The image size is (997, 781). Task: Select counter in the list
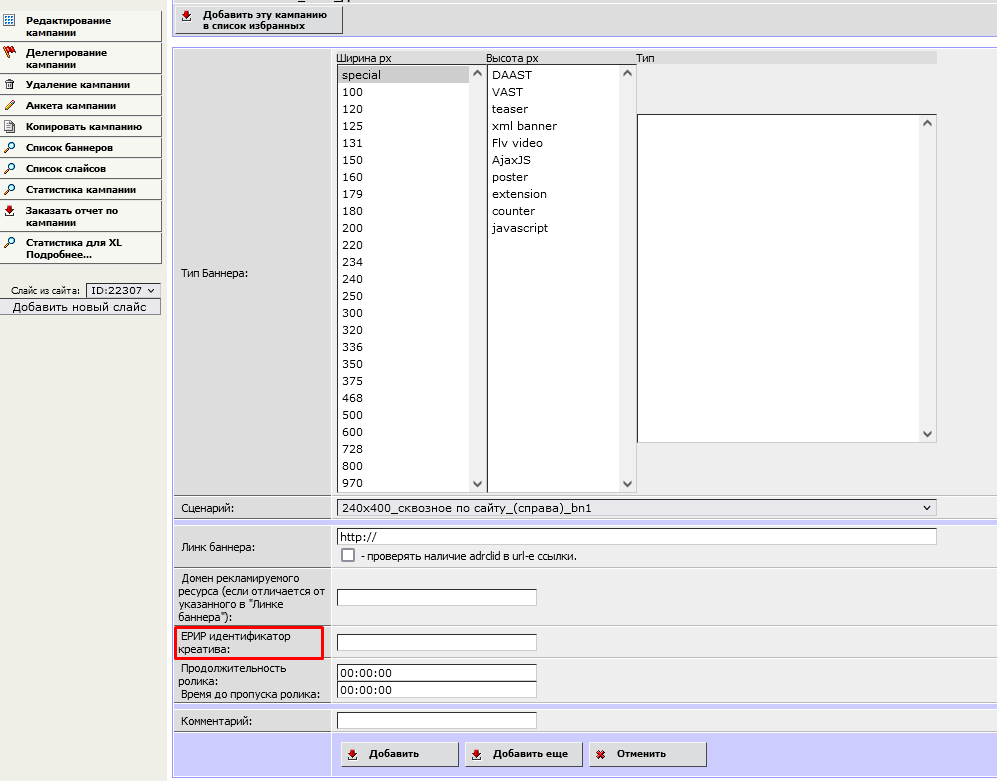[x=554, y=211]
